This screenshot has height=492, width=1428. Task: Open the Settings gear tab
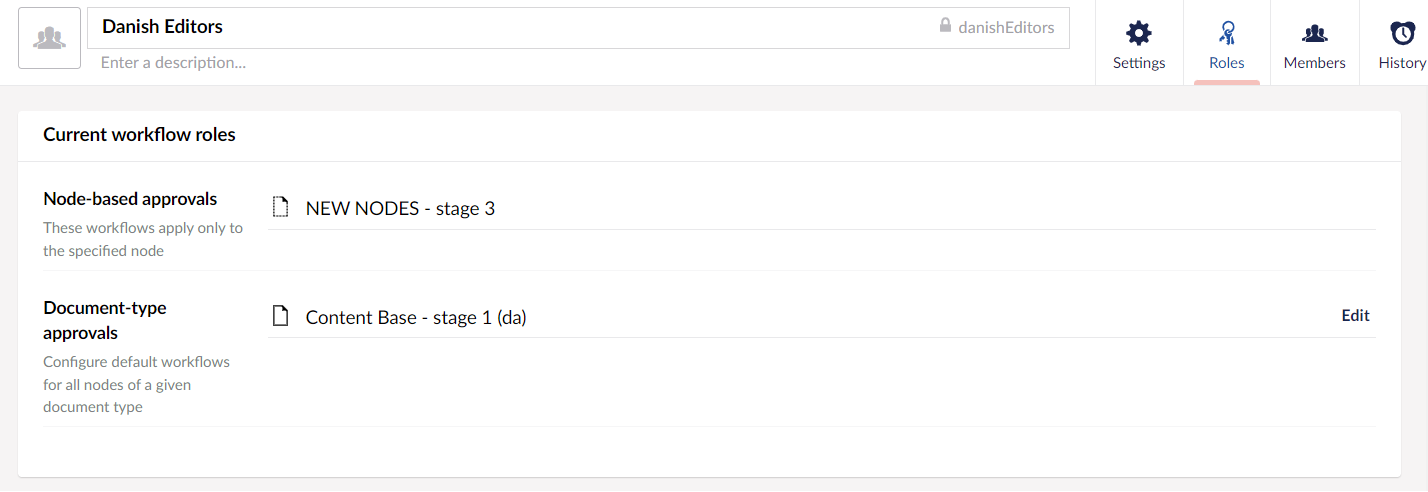click(x=1138, y=34)
